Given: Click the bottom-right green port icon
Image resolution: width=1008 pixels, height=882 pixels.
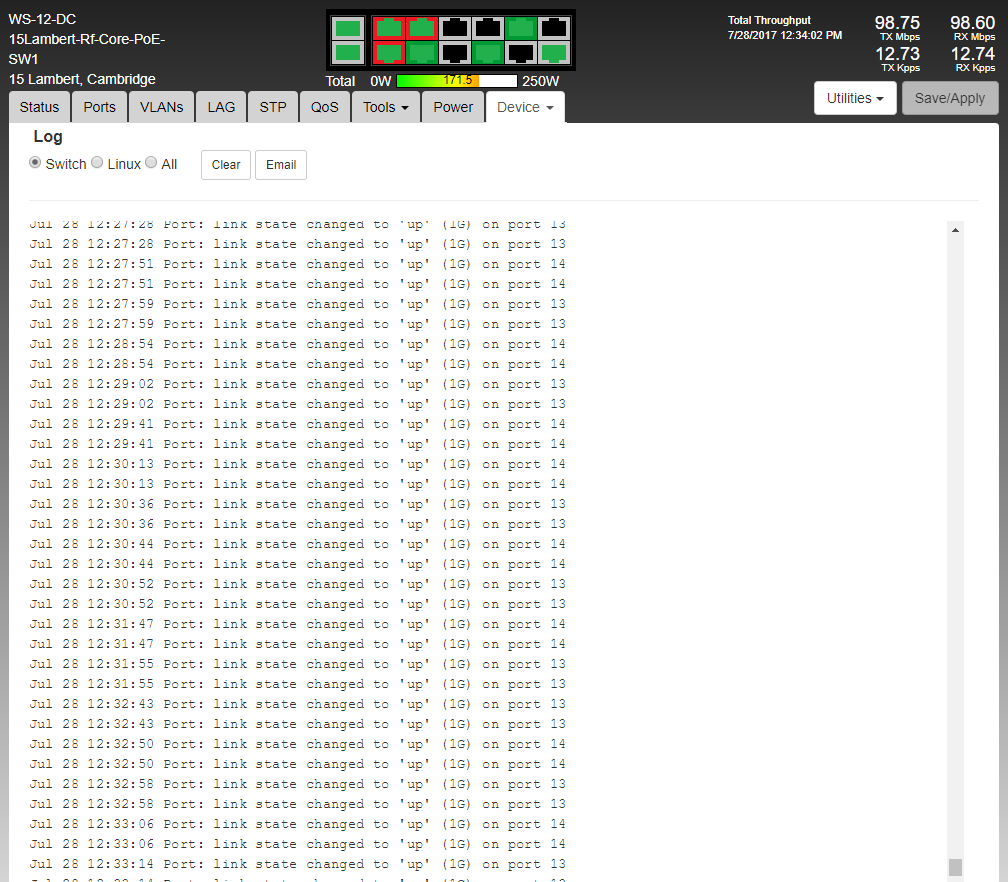Looking at the screenshot, I should [x=554, y=52].
